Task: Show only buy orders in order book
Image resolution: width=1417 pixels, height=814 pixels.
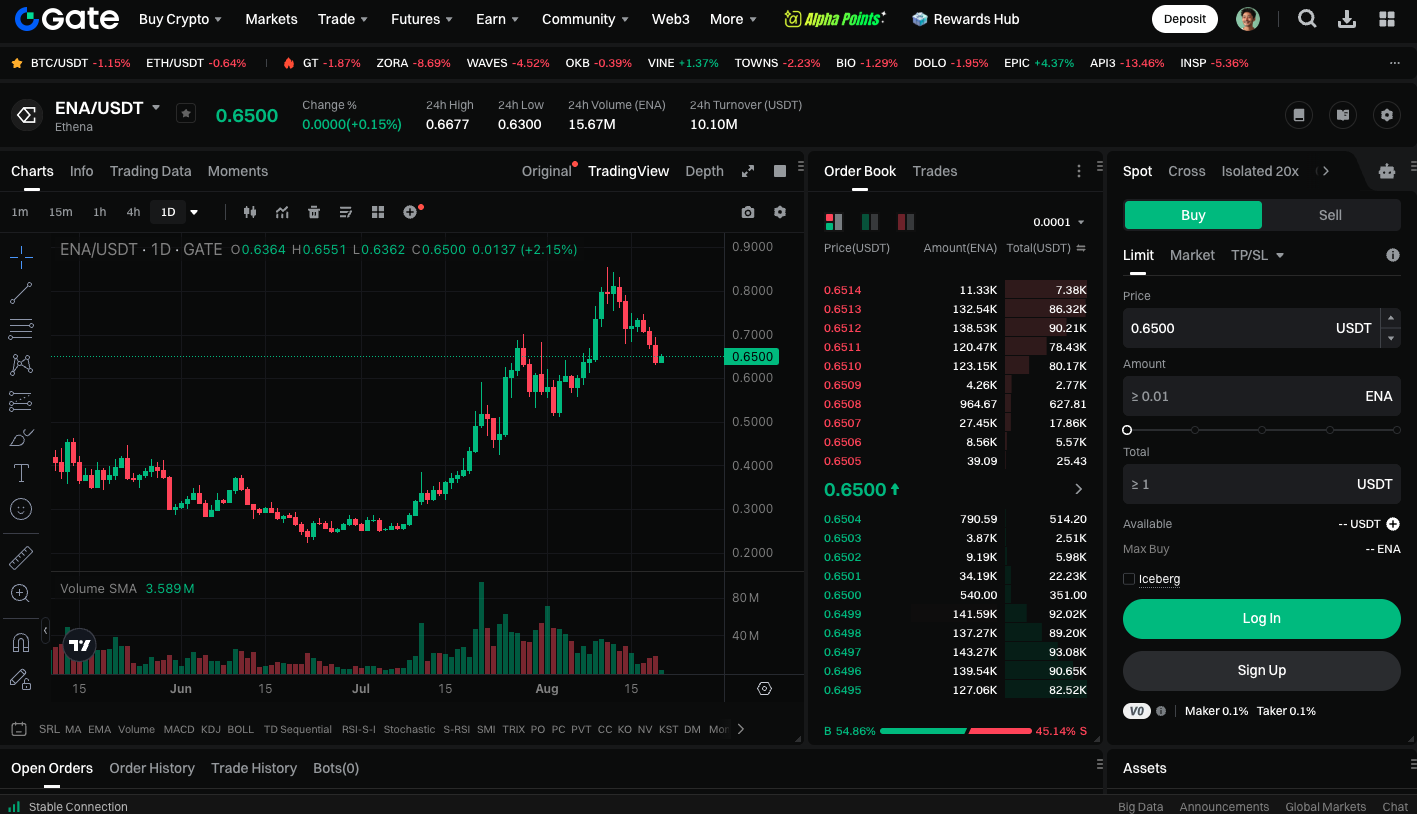Action: point(870,221)
